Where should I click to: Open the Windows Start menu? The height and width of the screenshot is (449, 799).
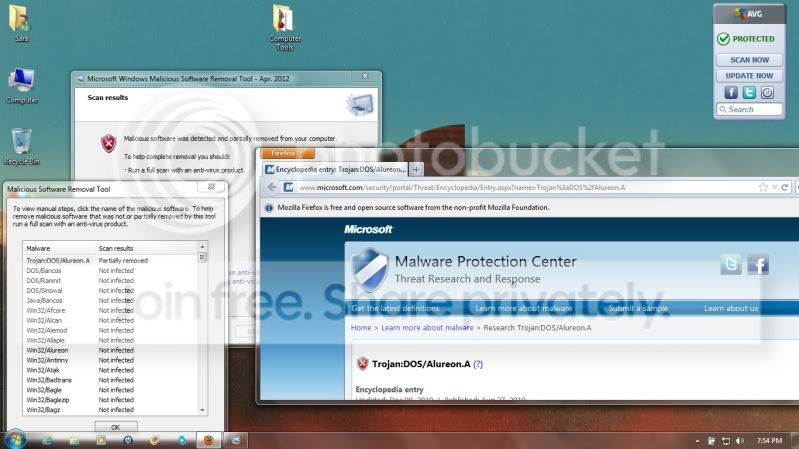pyautogui.click(x=15, y=439)
